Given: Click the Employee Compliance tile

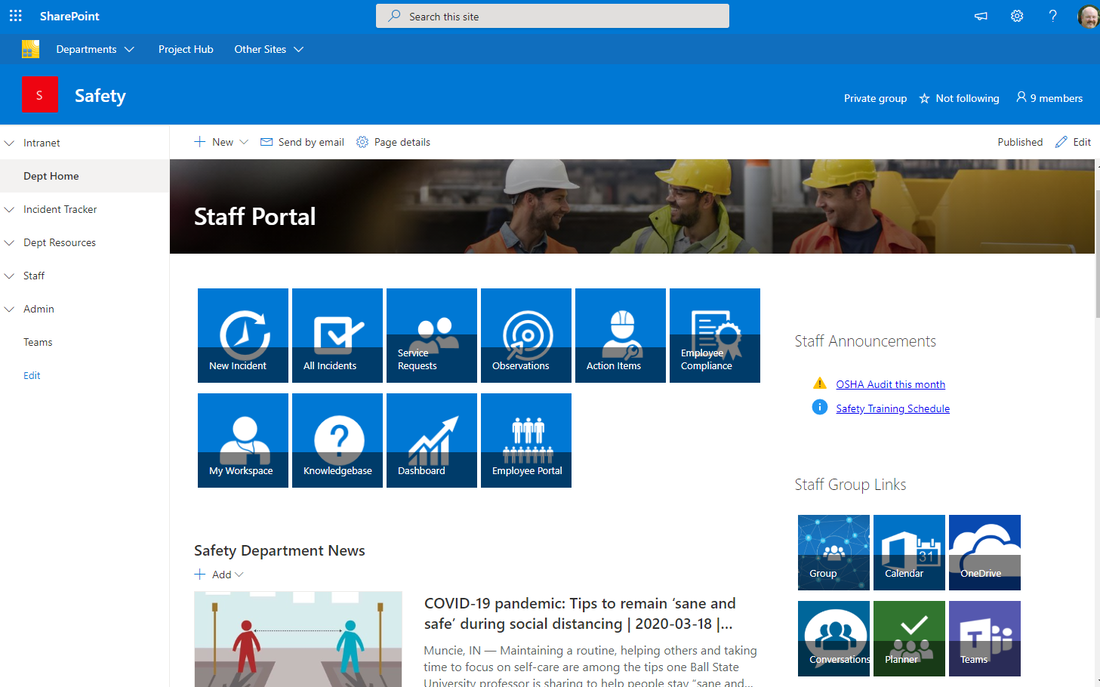Looking at the screenshot, I should click(714, 335).
